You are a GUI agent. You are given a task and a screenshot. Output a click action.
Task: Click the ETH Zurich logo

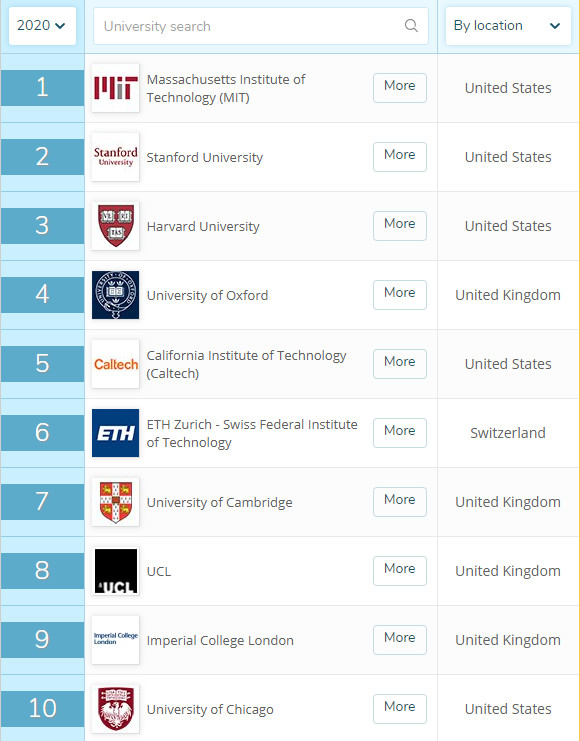[115, 433]
